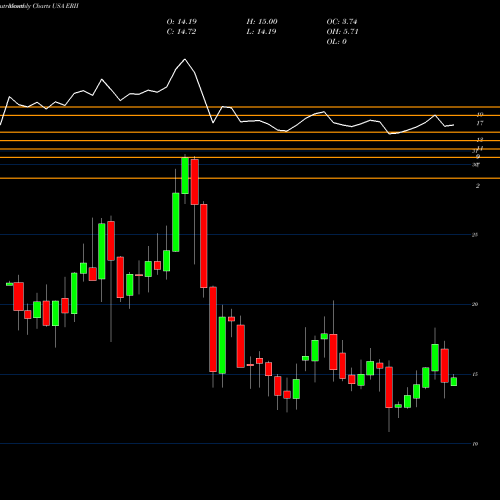
Task: Click the price axis label 10 at bottom
Action: coord(475,444)
